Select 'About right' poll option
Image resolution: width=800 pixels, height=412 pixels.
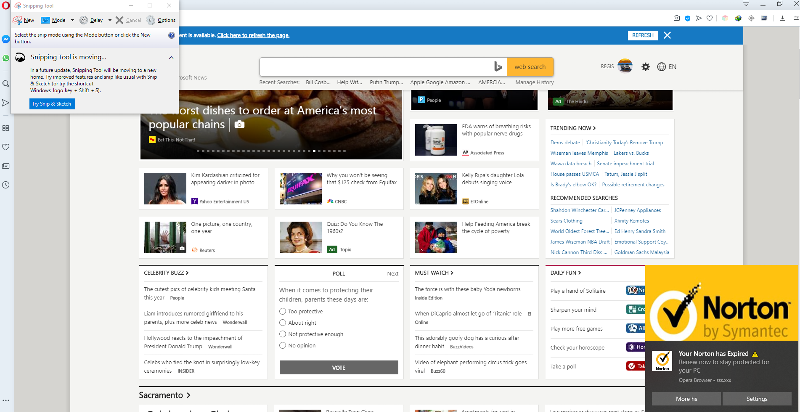pyautogui.click(x=282, y=322)
